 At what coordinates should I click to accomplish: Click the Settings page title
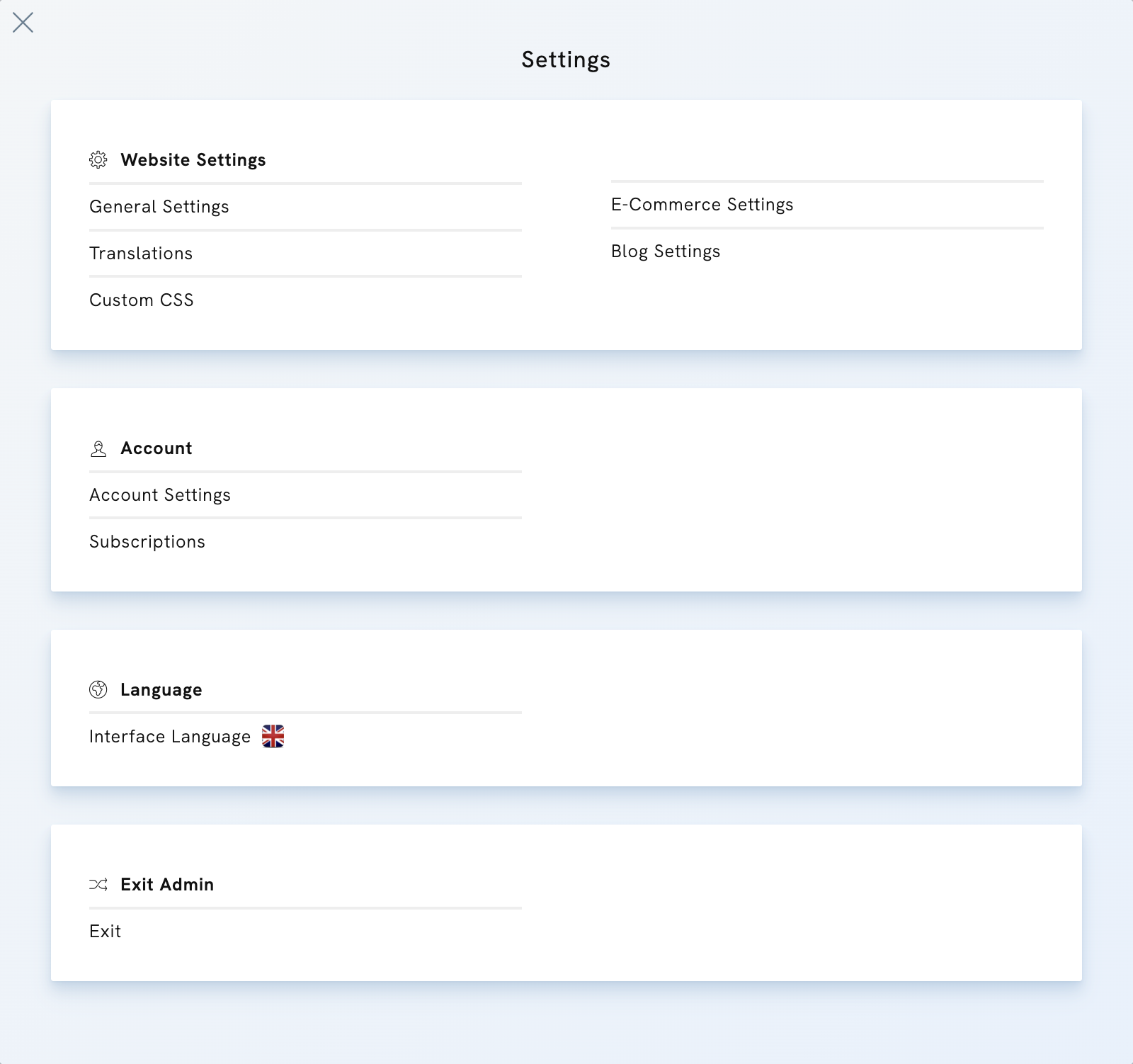pos(566,60)
